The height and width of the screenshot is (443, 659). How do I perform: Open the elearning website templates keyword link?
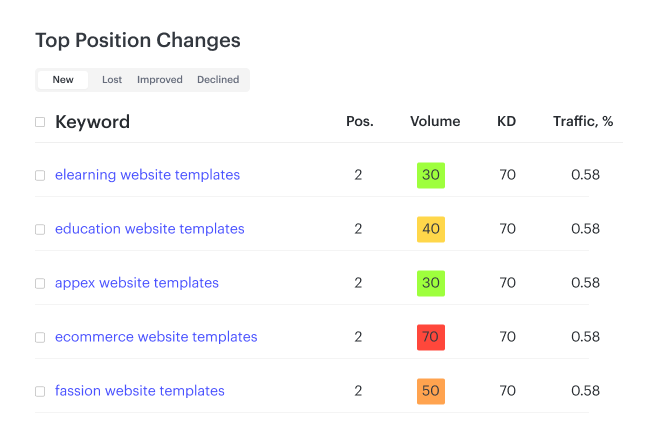147,175
